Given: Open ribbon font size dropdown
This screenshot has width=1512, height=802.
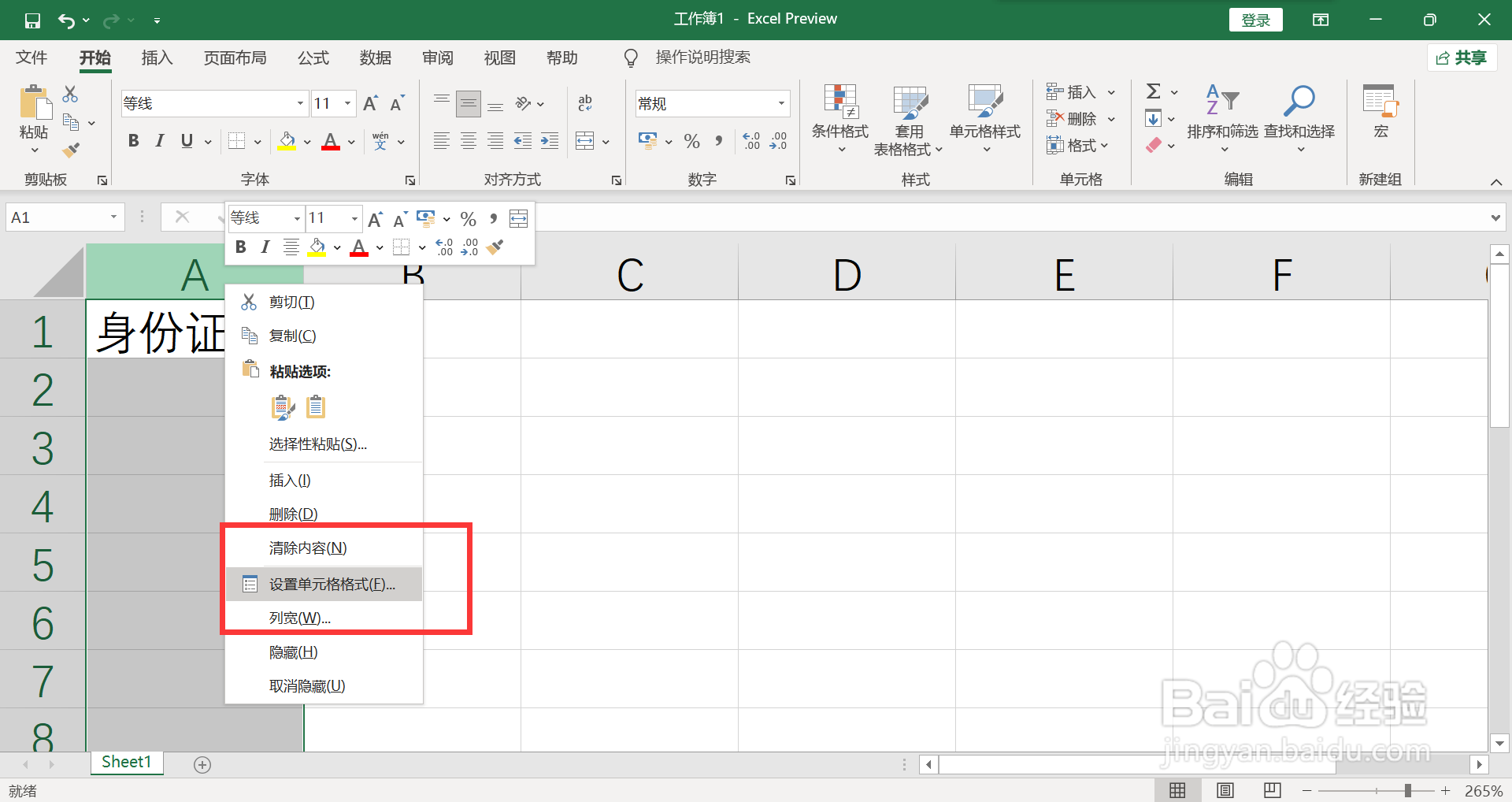Looking at the screenshot, I should [x=347, y=103].
